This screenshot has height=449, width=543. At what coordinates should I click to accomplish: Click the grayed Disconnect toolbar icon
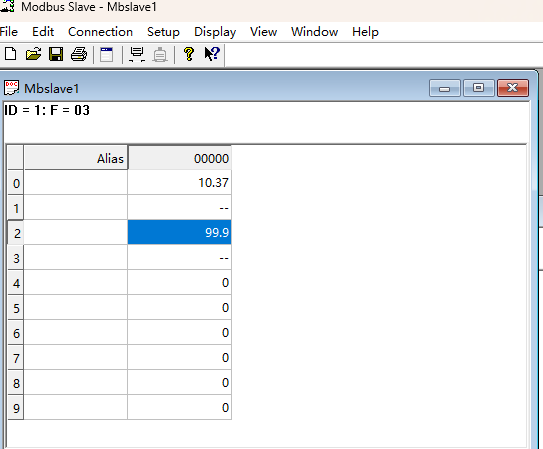point(160,55)
